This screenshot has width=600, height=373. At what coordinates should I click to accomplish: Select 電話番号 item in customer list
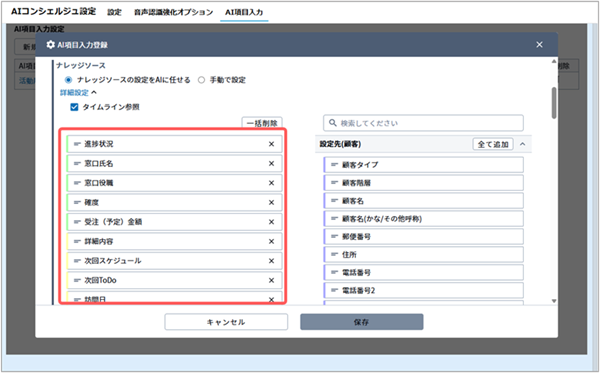click(424, 272)
